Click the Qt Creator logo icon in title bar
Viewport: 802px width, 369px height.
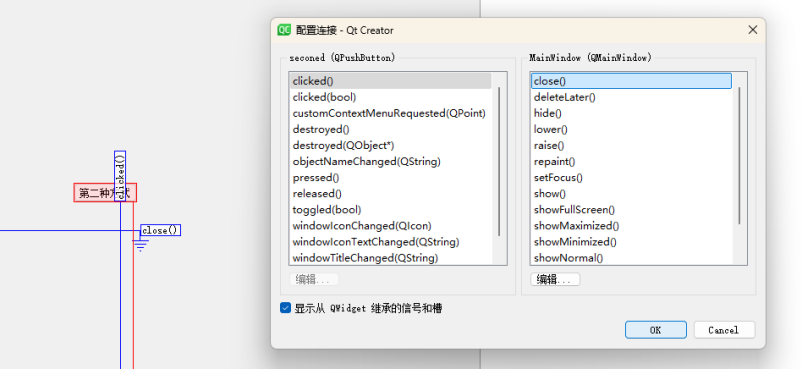[x=284, y=30]
